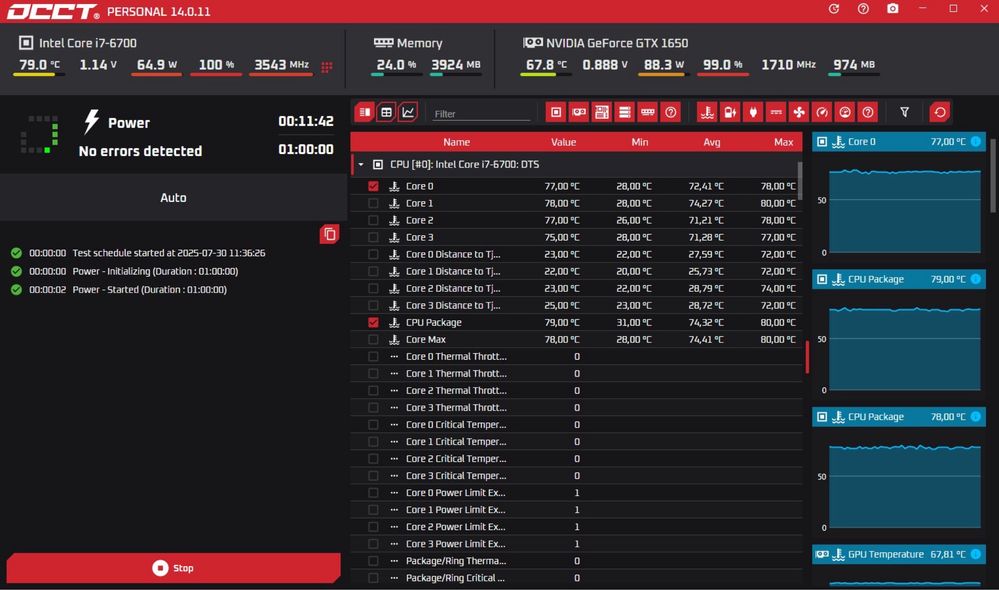Viewport: 999px width, 590px height.
Task: Filter sensors by motherboard category icon
Action: [602, 112]
